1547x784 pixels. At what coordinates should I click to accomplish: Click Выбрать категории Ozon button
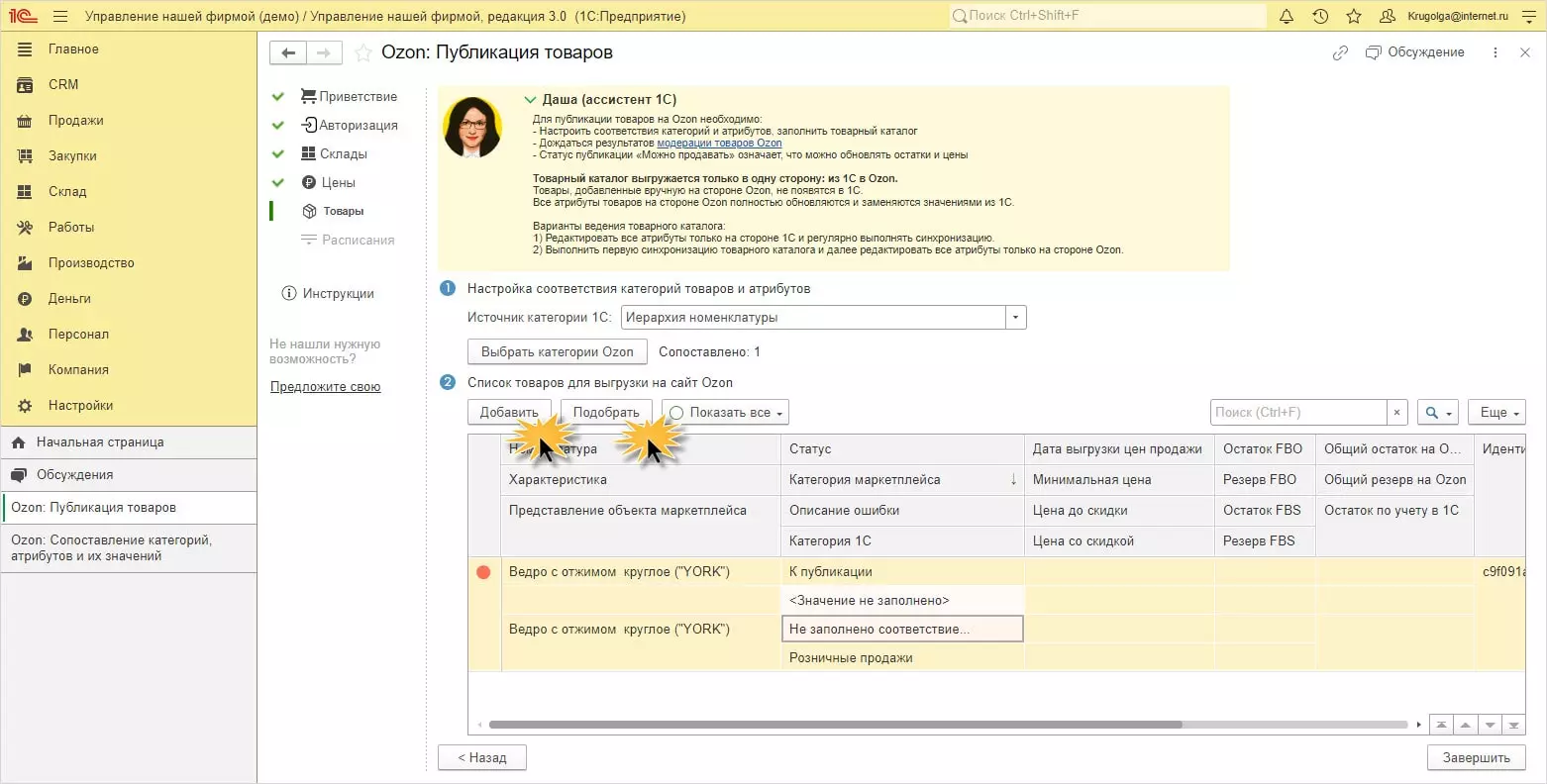point(558,351)
